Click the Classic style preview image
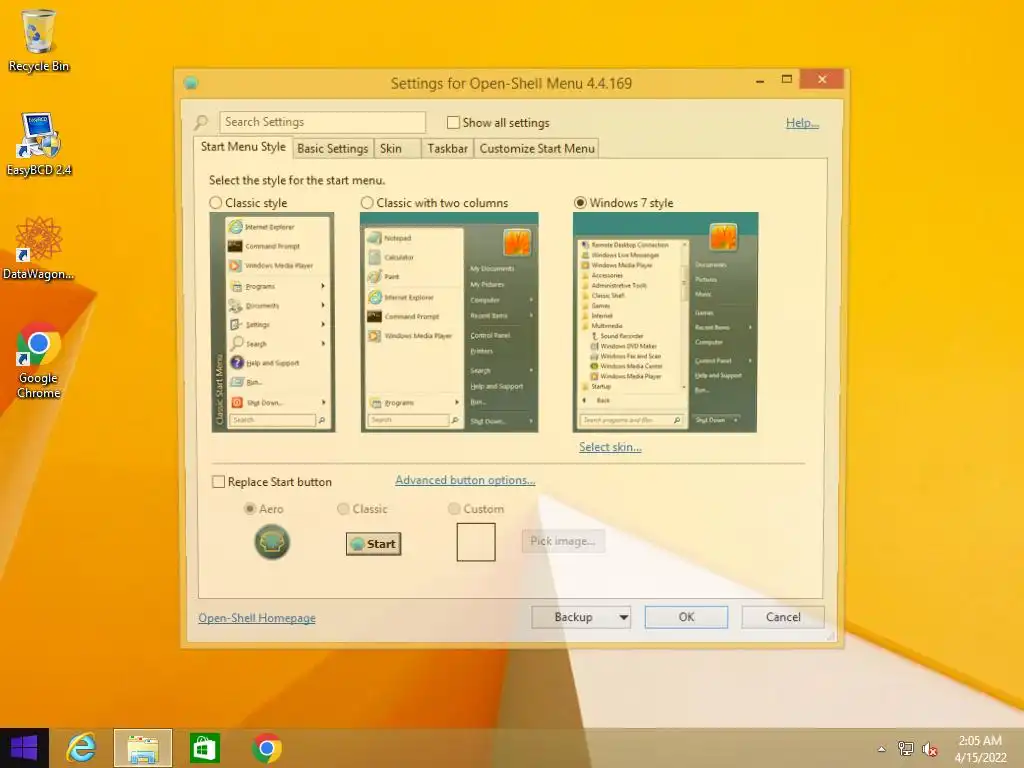Image resolution: width=1024 pixels, height=768 pixels. 273,323
